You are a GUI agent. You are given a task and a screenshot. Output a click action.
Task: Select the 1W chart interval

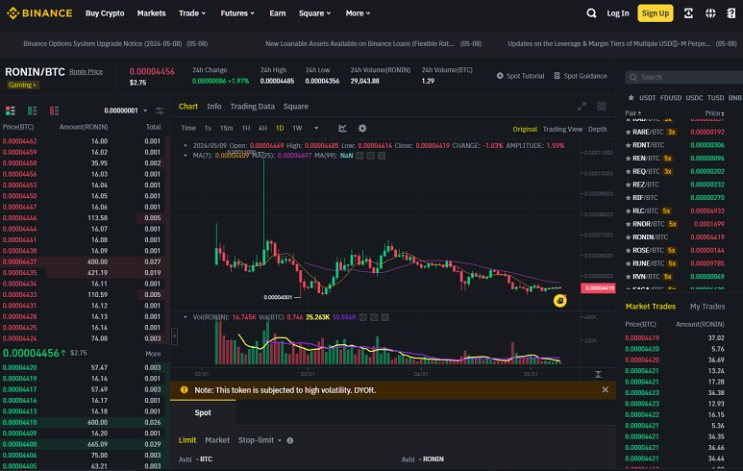297,128
